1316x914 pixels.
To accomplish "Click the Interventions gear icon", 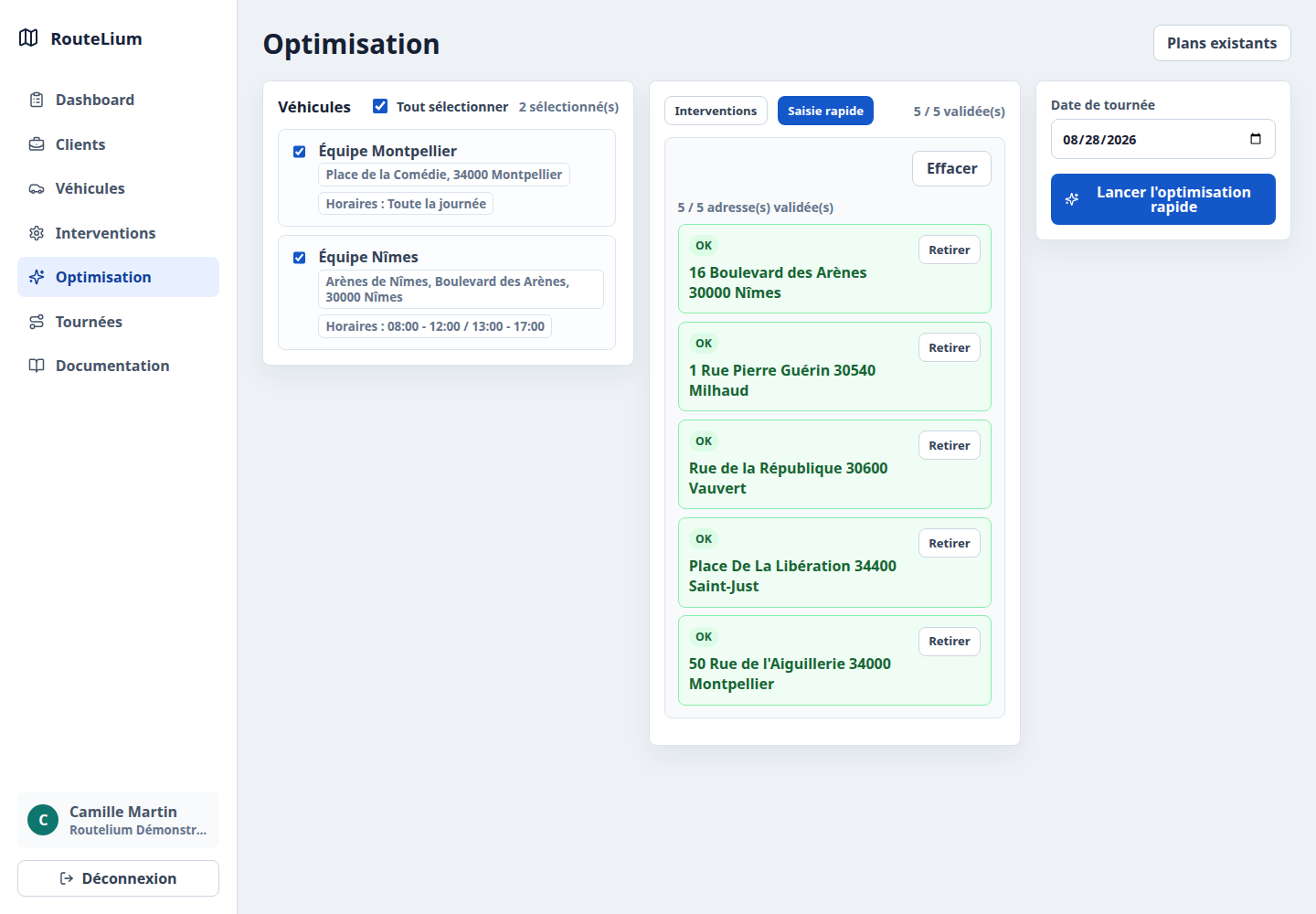I will coord(37,233).
